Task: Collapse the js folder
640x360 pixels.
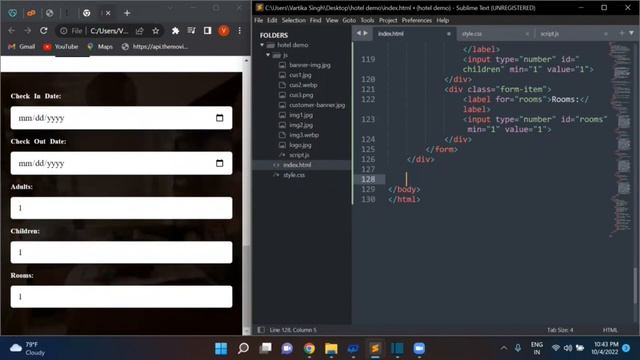Action: tap(268, 55)
